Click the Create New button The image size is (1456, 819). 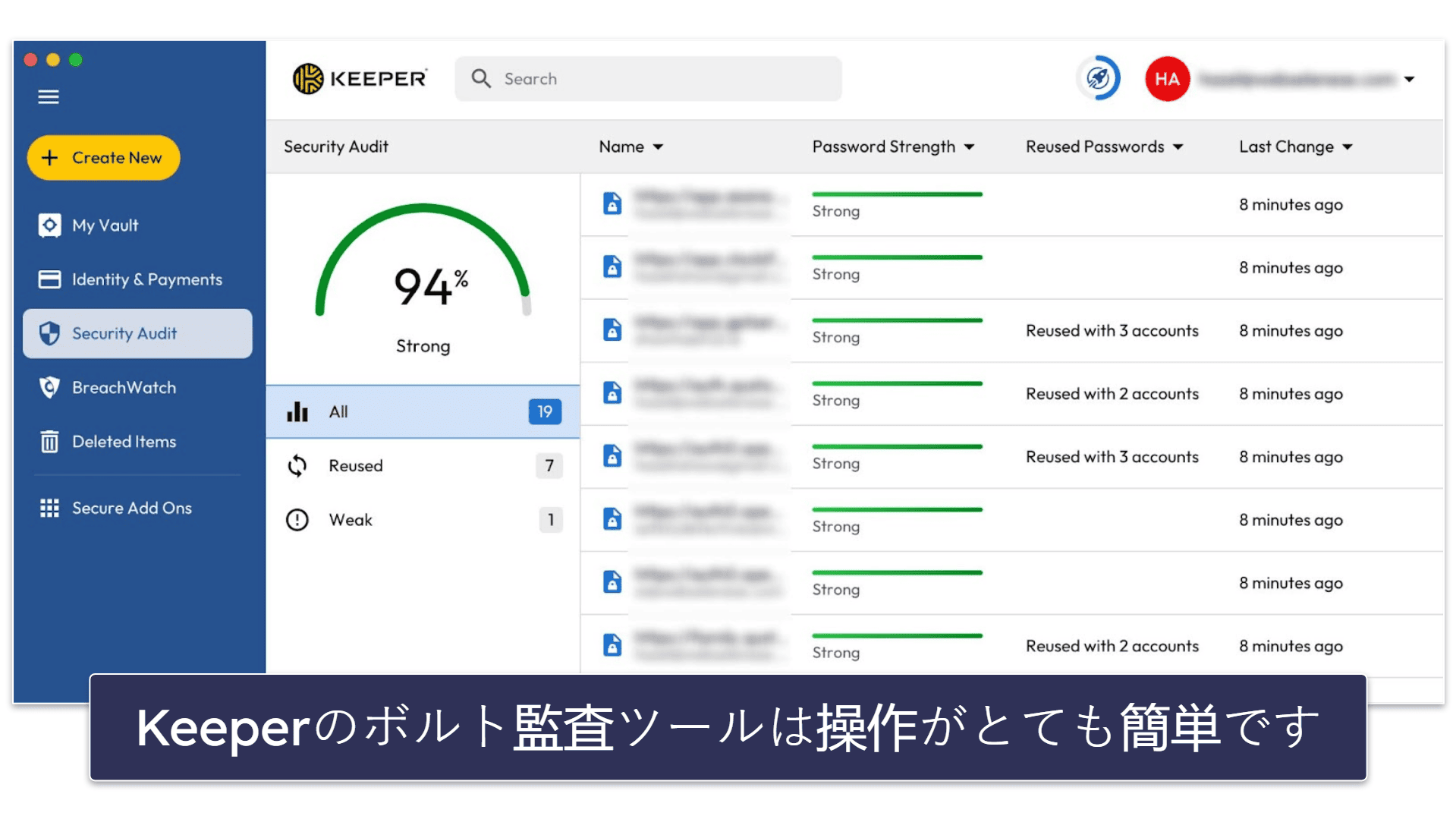(x=104, y=158)
